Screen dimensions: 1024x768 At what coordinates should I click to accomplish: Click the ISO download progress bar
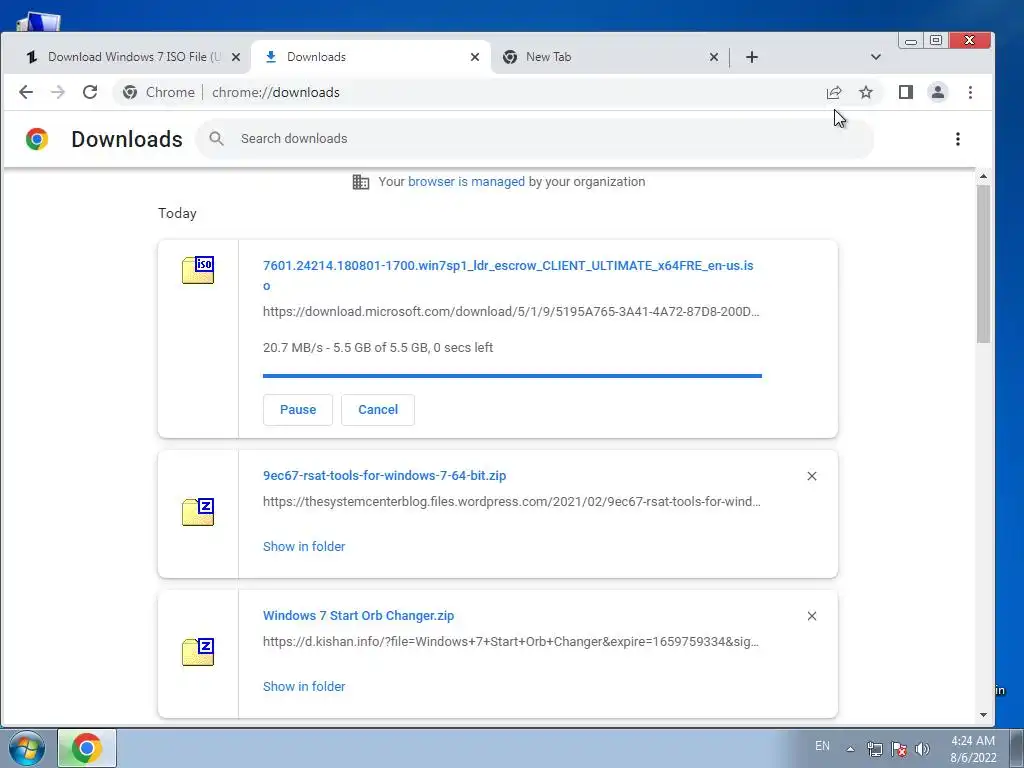(512, 376)
